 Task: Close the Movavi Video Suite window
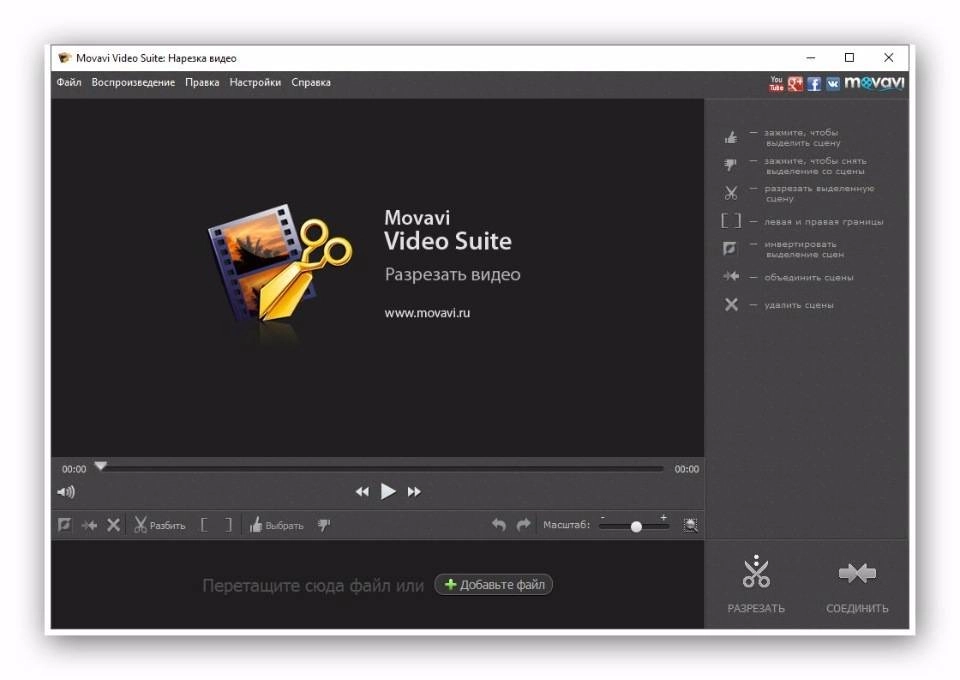point(888,58)
